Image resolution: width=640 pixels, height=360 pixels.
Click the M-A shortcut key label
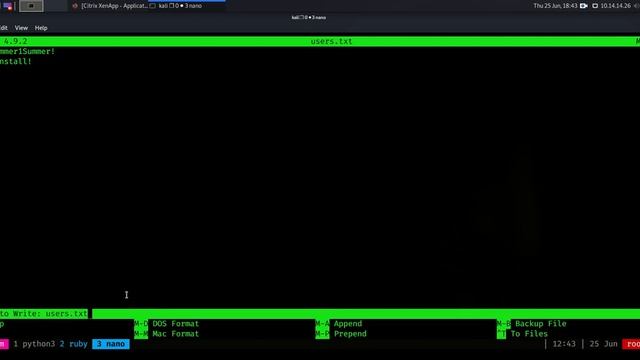(322, 324)
